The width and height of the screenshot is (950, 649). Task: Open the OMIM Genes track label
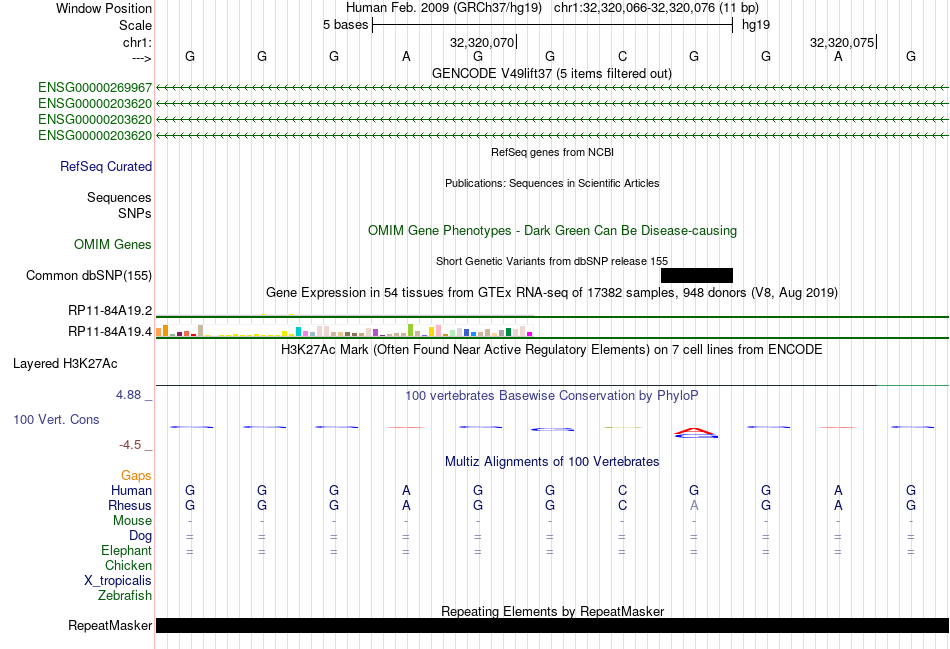tap(113, 244)
